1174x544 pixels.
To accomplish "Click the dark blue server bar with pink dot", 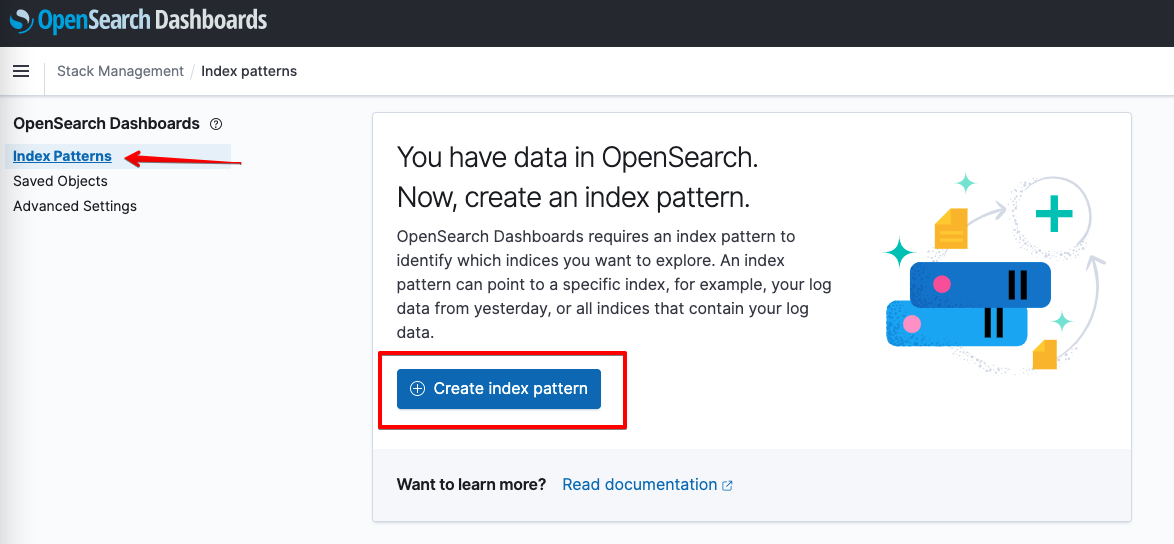I will click(x=980, y=285).
